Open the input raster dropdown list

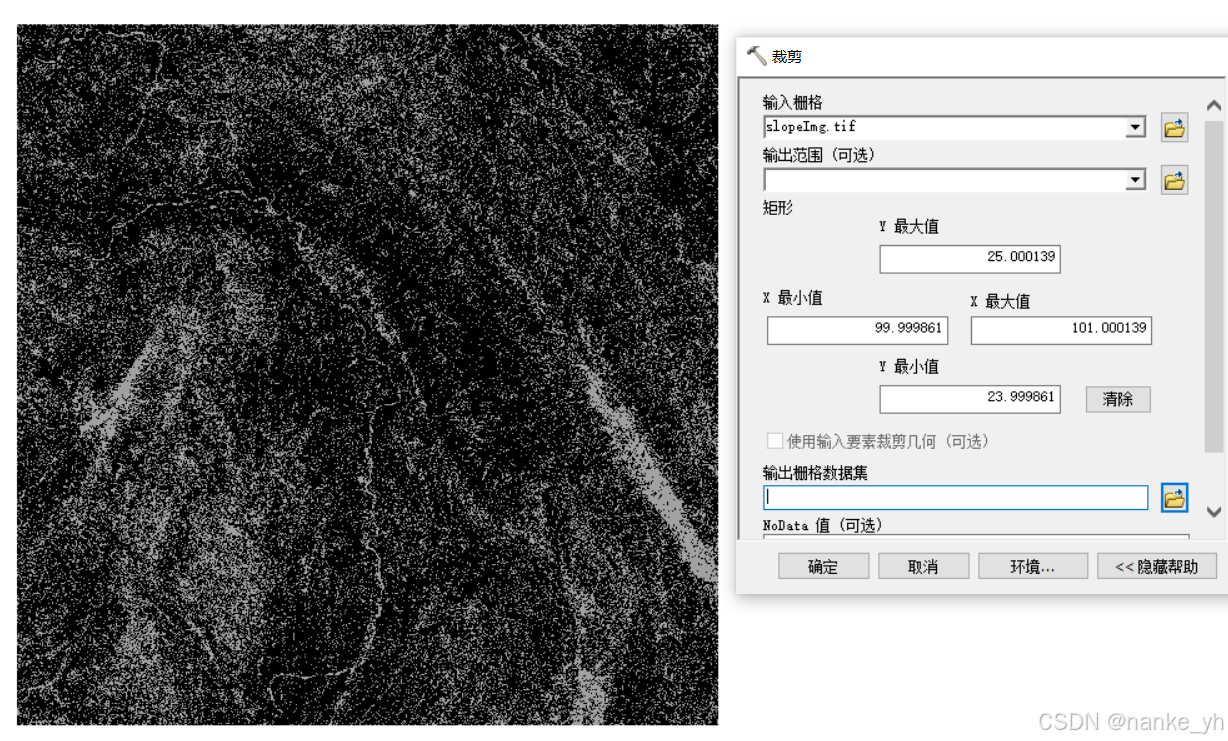point(1135,128)
